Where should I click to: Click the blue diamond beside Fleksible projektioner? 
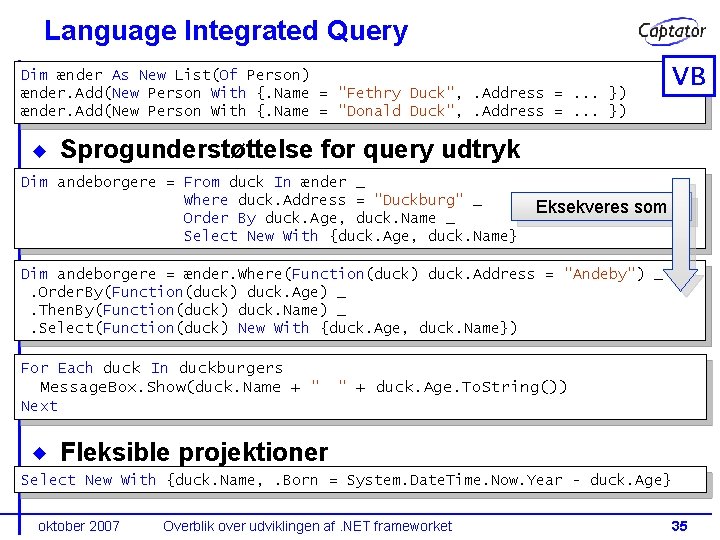40,453
